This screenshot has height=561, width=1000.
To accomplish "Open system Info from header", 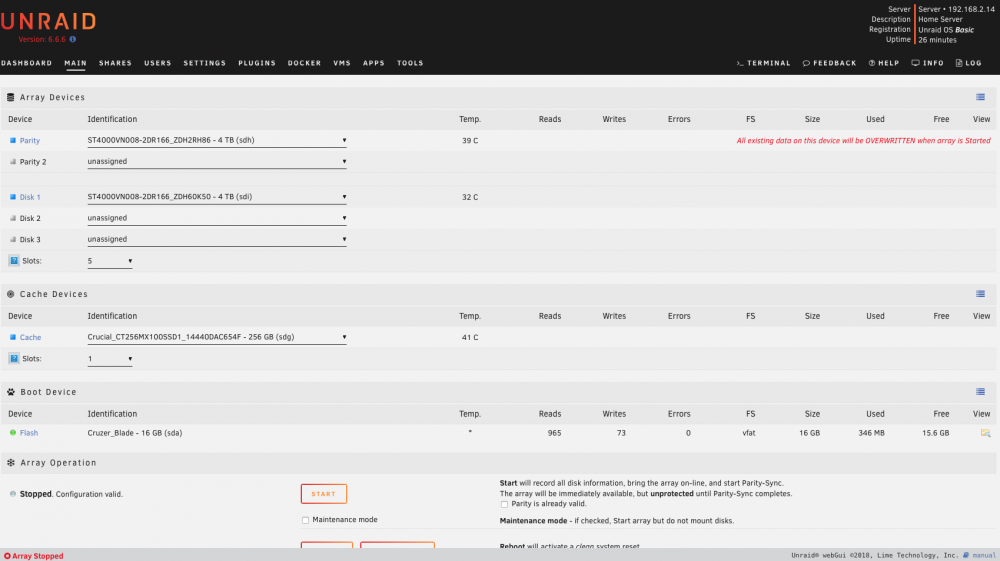I will click(x=927, y=63).
